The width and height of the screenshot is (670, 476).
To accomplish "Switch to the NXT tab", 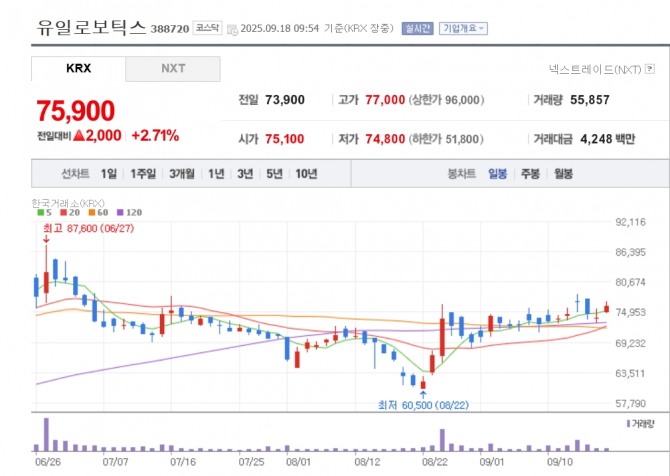I will (173, 68).
